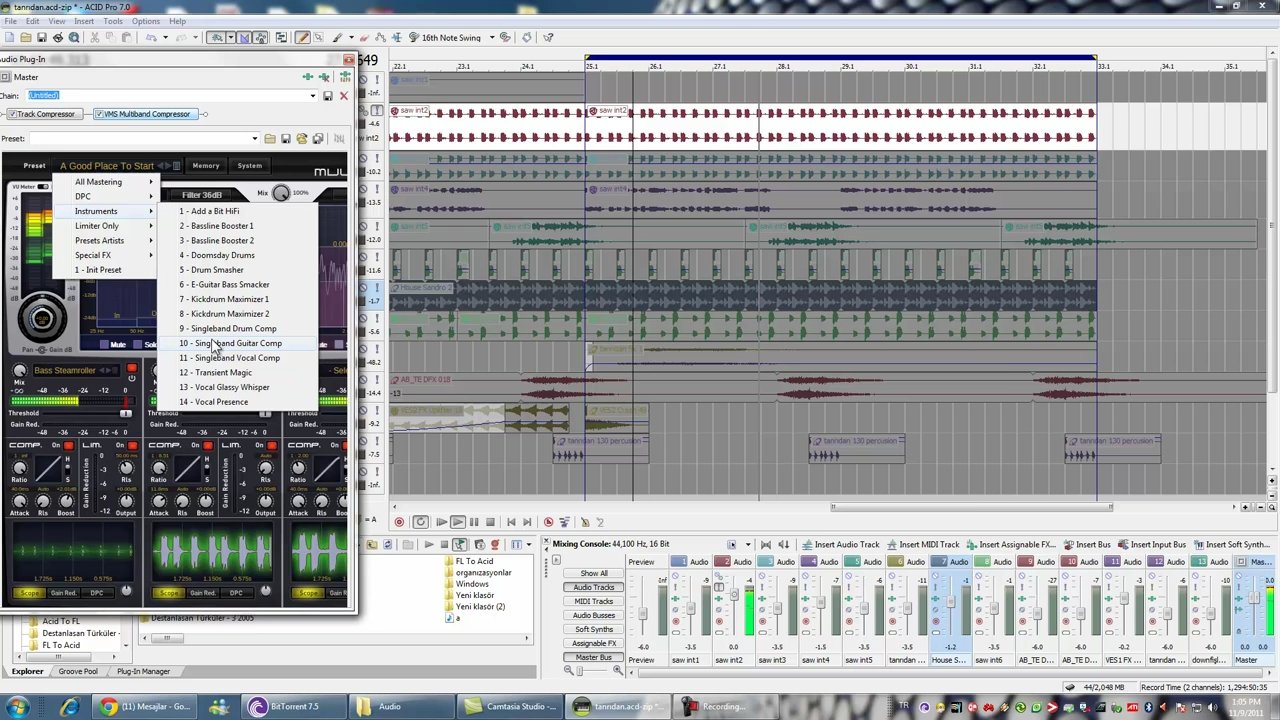Toggle VMS Multiband Compressor checkbox
The width and height of the screenshot is (1280, 720).
click(x=99, y=114)
